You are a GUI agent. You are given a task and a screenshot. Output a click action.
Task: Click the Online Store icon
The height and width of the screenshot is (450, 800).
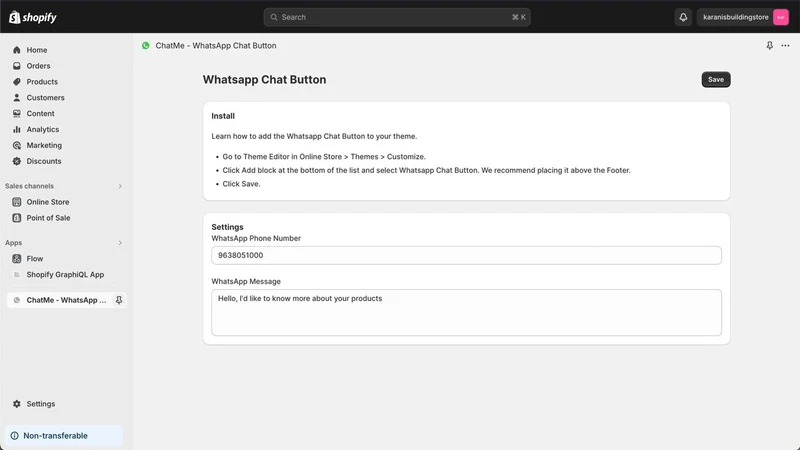17,202
